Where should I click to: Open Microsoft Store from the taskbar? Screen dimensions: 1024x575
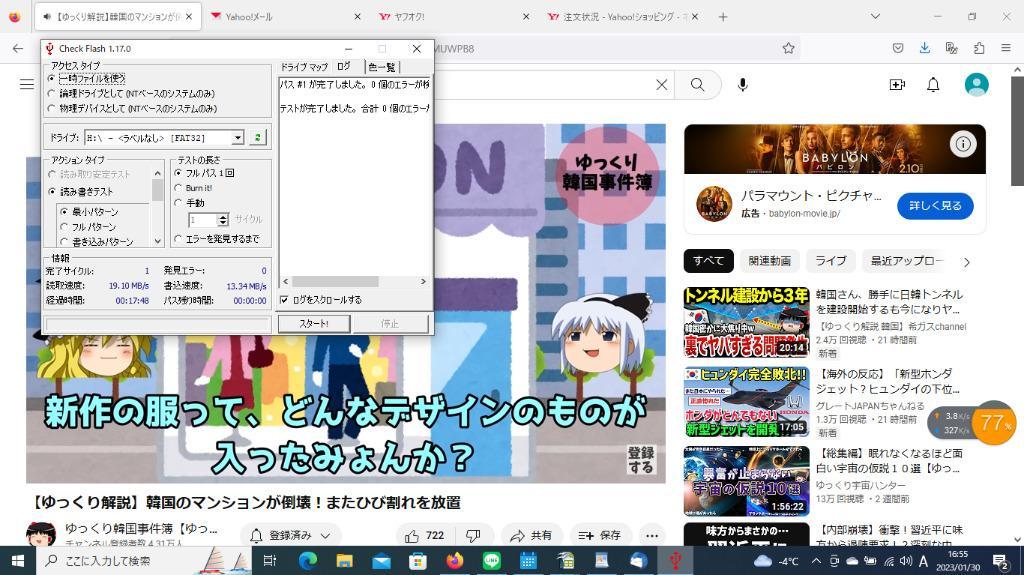[417, 561]
